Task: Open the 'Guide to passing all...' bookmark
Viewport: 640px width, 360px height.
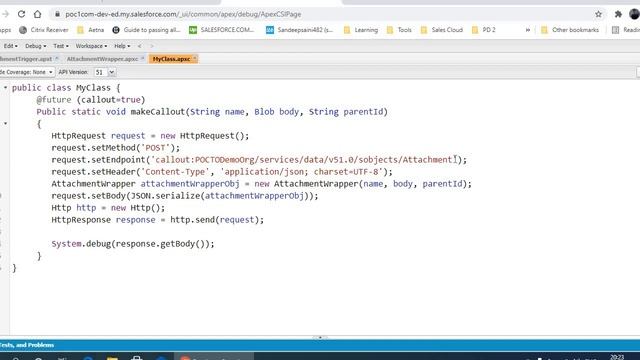Action: point(146,30)
